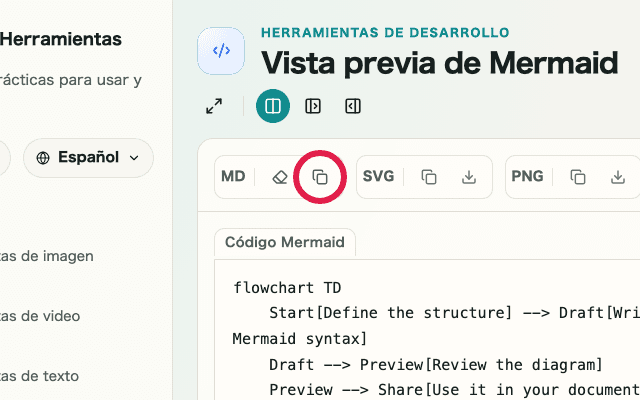Click the Herramientas heading
Screen dimensions: 640x400
pos(61,40)
